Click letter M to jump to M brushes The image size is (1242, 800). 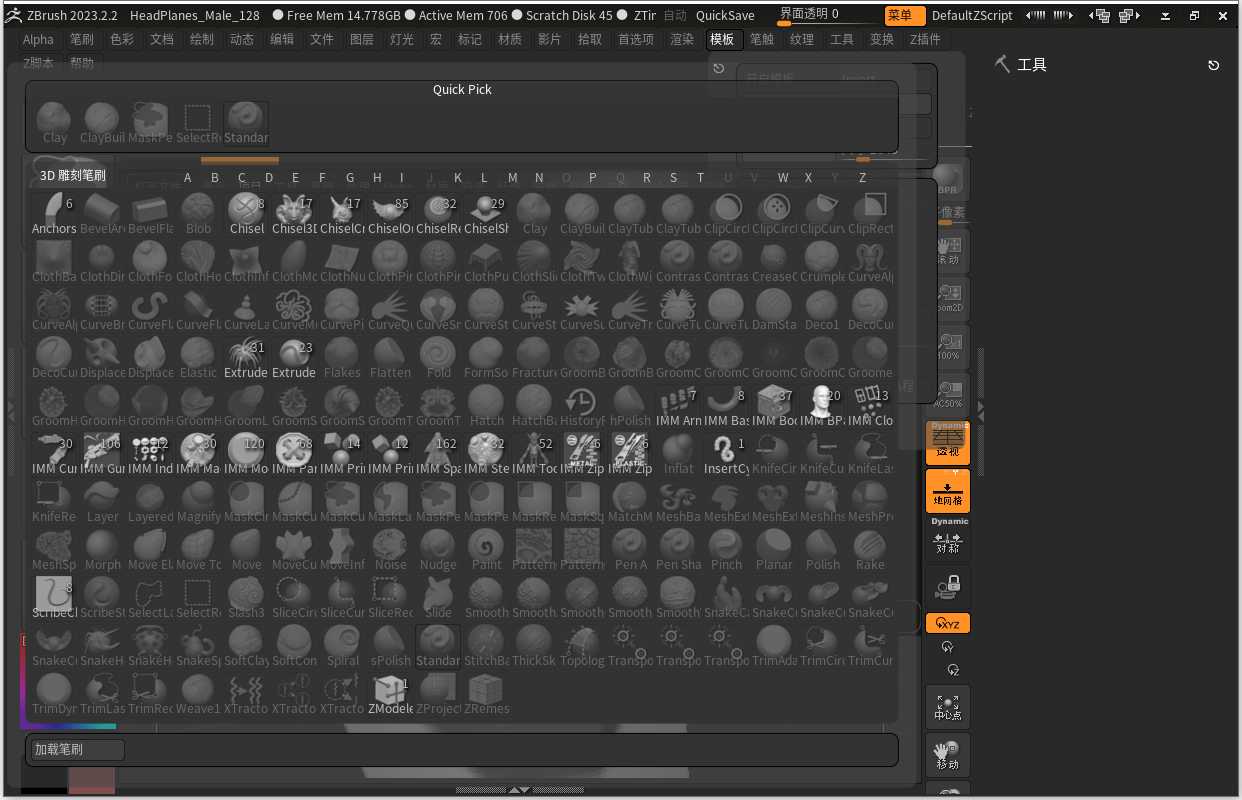click(512, 177)
